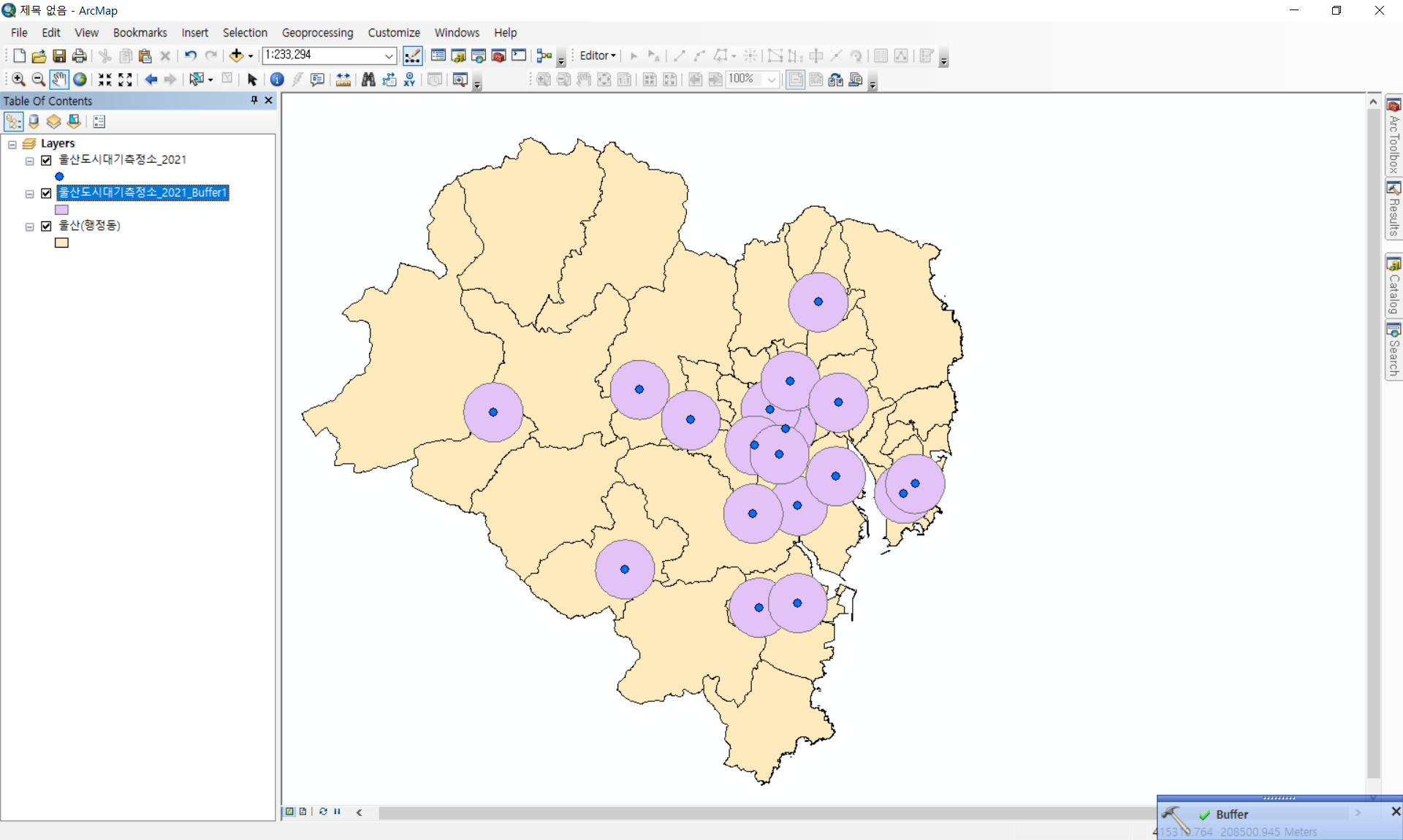Select the Identify tool
Image resolution: width=1403 pixels, height=840 pixels.
[x=277, y=80]
